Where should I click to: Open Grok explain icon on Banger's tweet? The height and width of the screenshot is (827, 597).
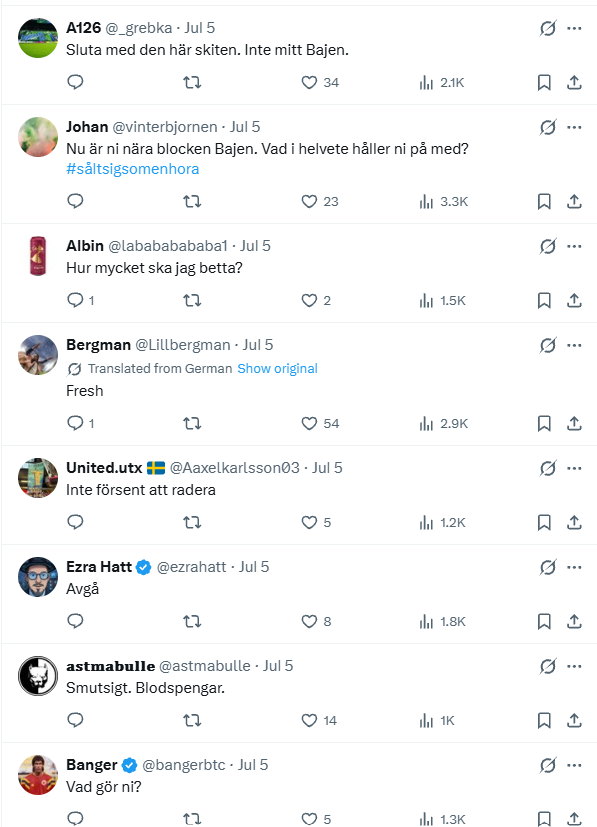pos(547,765)
